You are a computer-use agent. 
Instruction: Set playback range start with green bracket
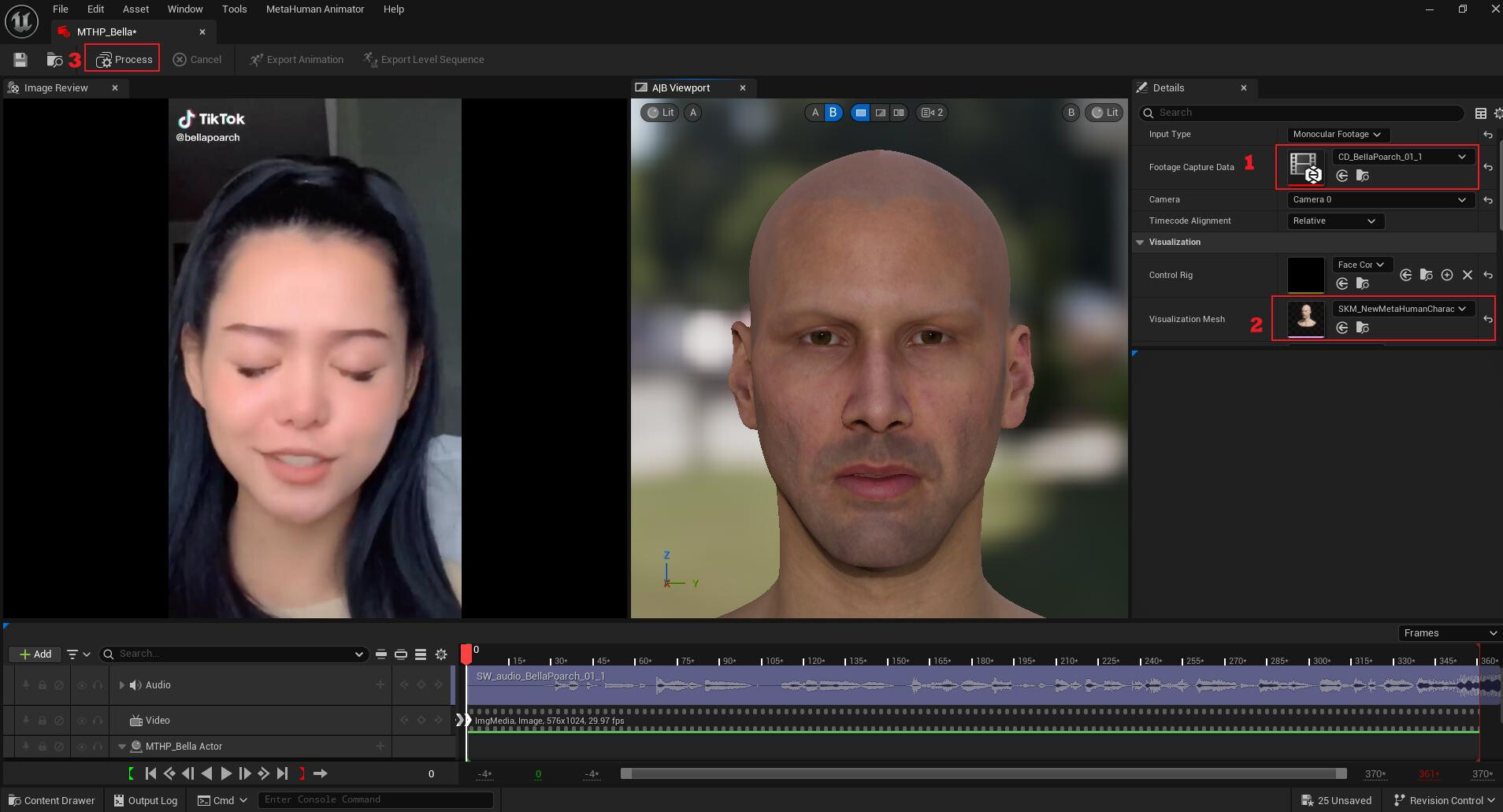pos(131,773)
